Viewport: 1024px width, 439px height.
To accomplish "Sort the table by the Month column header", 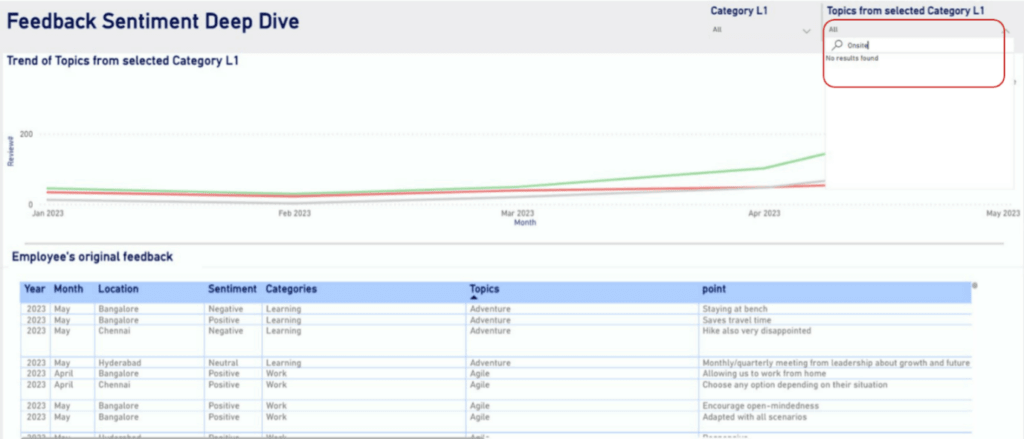I will [x=68, y=289].
